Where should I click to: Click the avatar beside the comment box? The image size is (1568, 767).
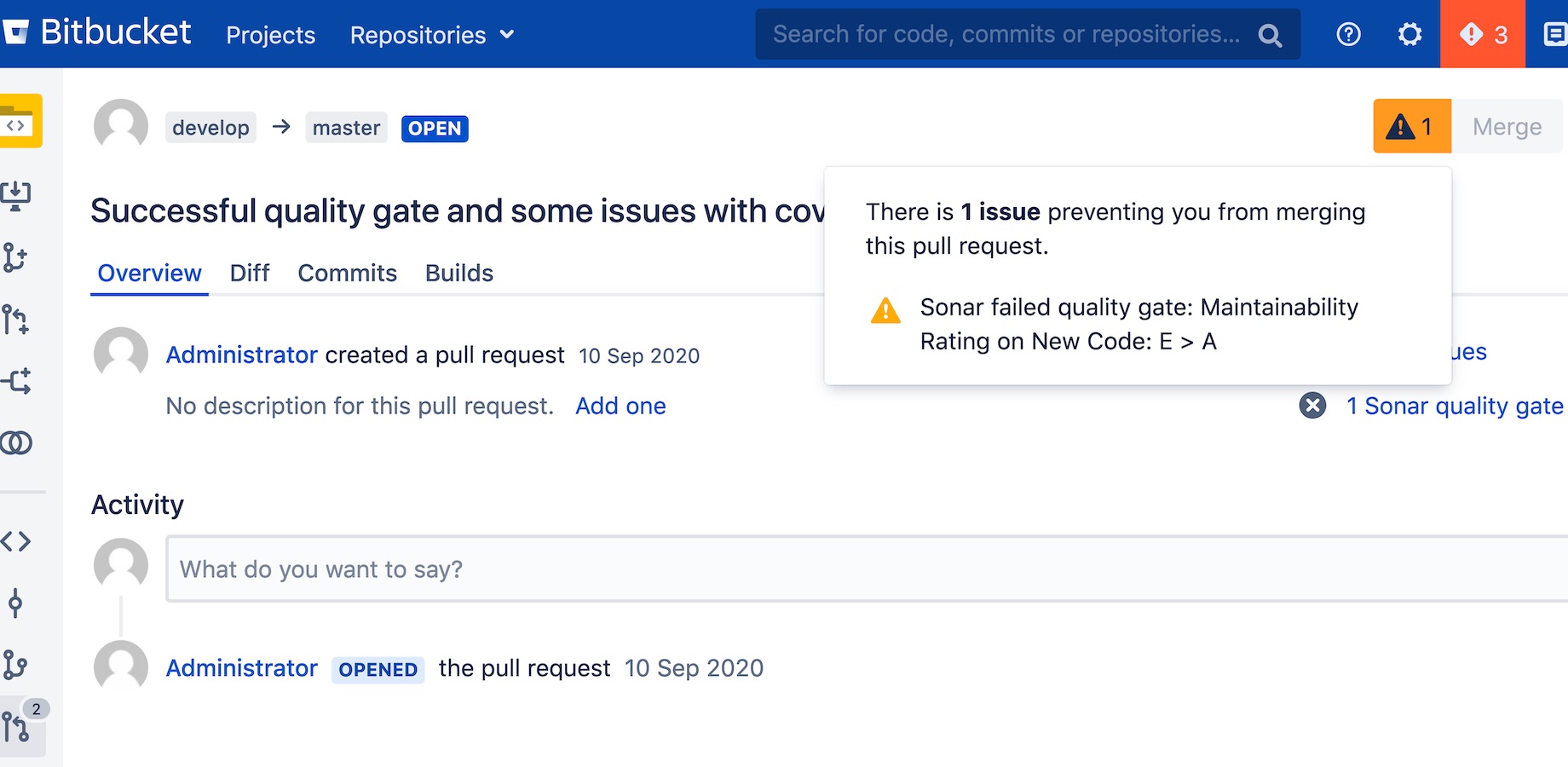(121, 565)
